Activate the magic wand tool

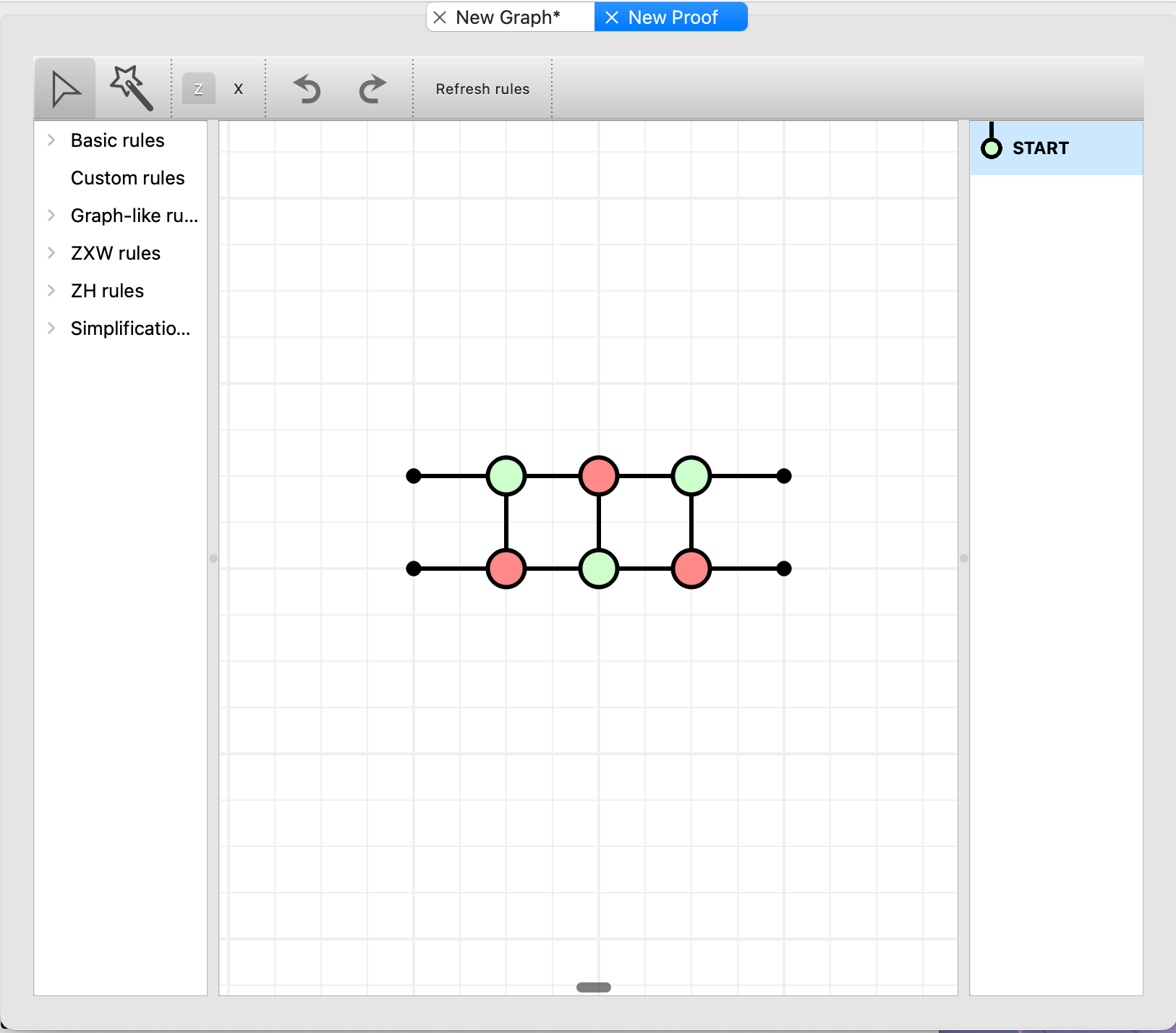pos(131,89)
